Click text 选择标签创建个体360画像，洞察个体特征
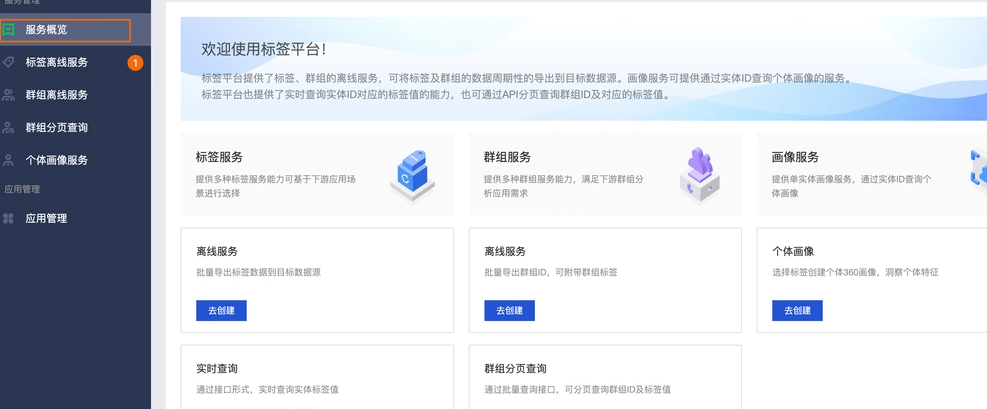987x409 pixels. tap(855, 272)
